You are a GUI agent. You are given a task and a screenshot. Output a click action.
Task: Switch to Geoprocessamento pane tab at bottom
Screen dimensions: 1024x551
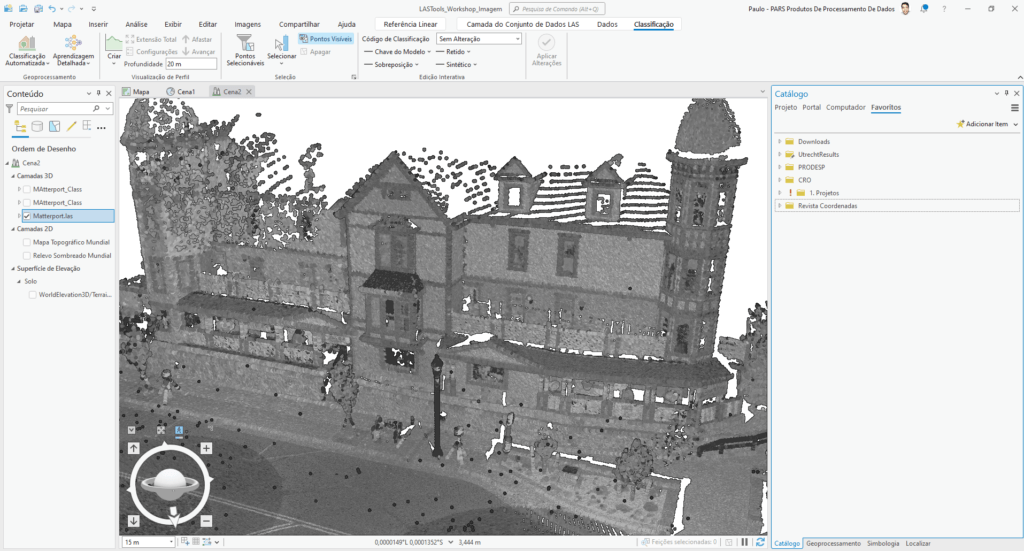[x=833, y=543]
